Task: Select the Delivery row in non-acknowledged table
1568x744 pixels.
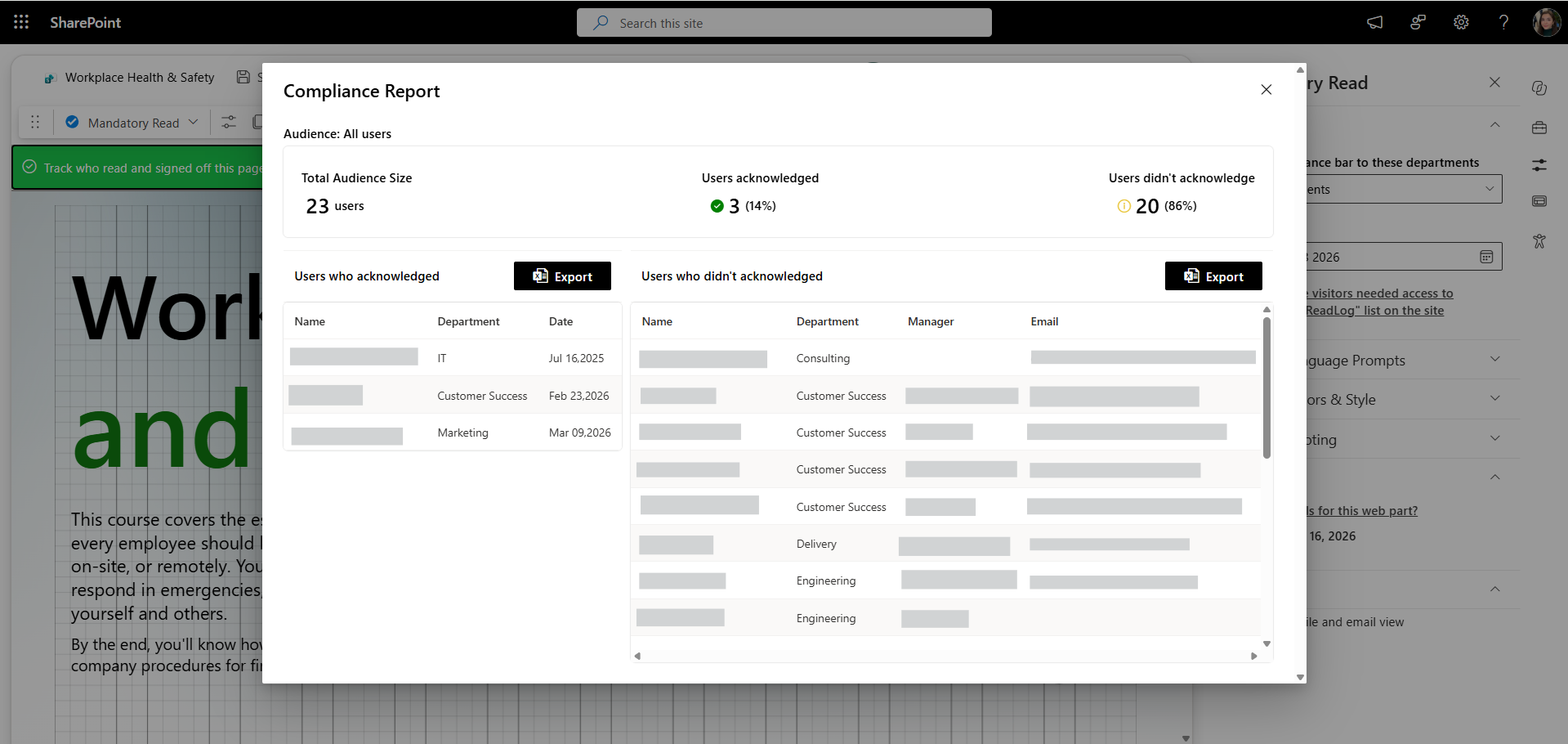Action: 946,544
